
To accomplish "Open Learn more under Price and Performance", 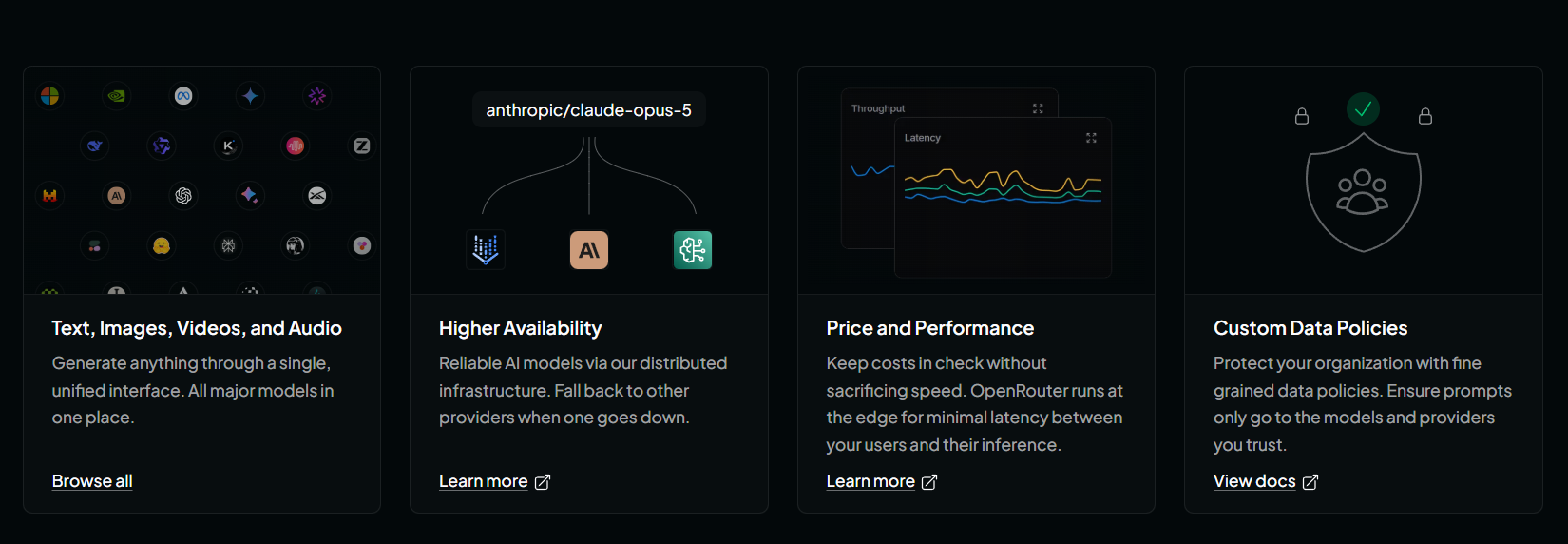I will (x=882, y=481).
